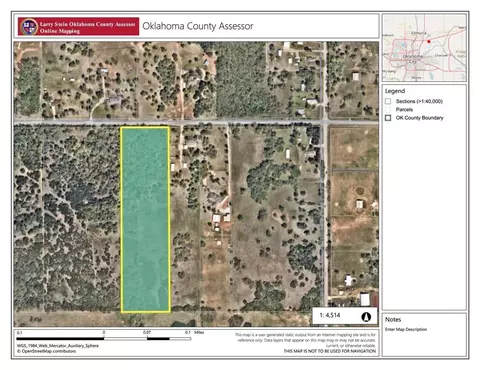Click the 'Enter Map Description' text
Viewport: 480px width, 370px height.
click(406, 329)
